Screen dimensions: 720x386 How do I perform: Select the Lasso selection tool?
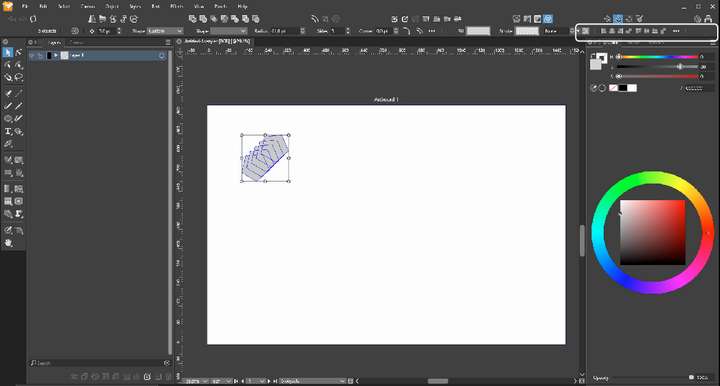coord(19,78)
